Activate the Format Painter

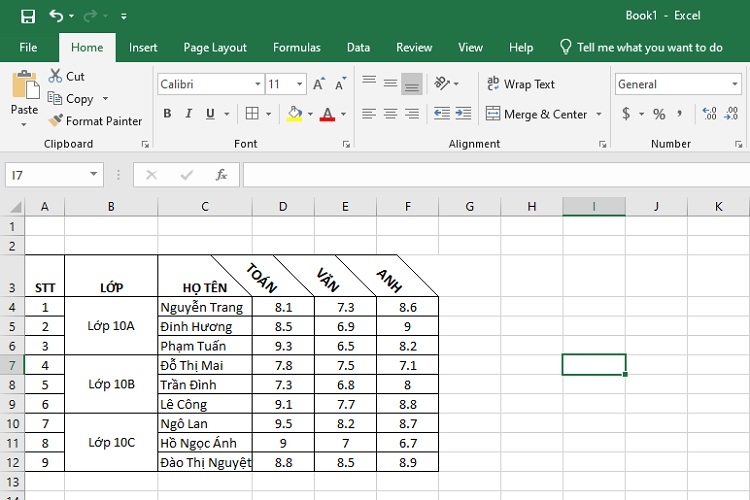coord(95,121)
